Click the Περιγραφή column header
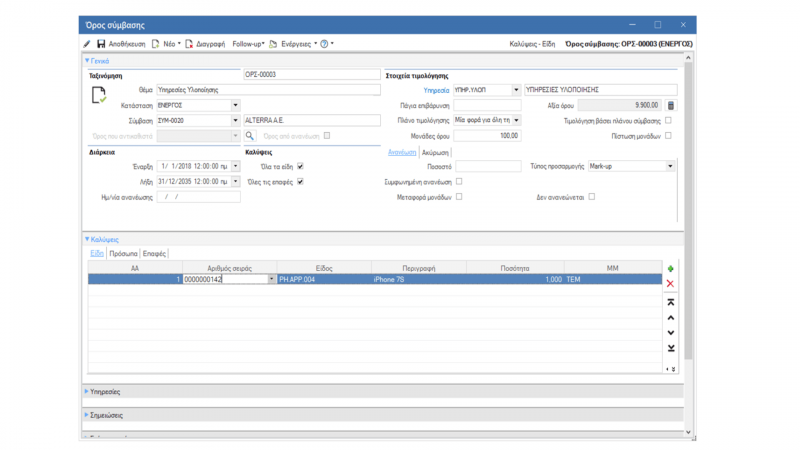This screenshot has height=450, width=800. click(419, 268)
